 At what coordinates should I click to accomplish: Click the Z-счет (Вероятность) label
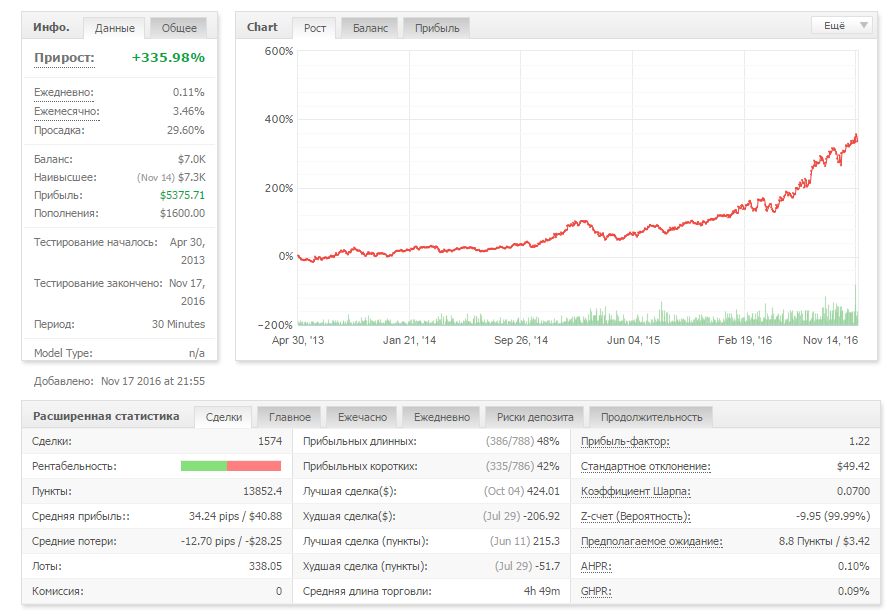click(635, 516)
